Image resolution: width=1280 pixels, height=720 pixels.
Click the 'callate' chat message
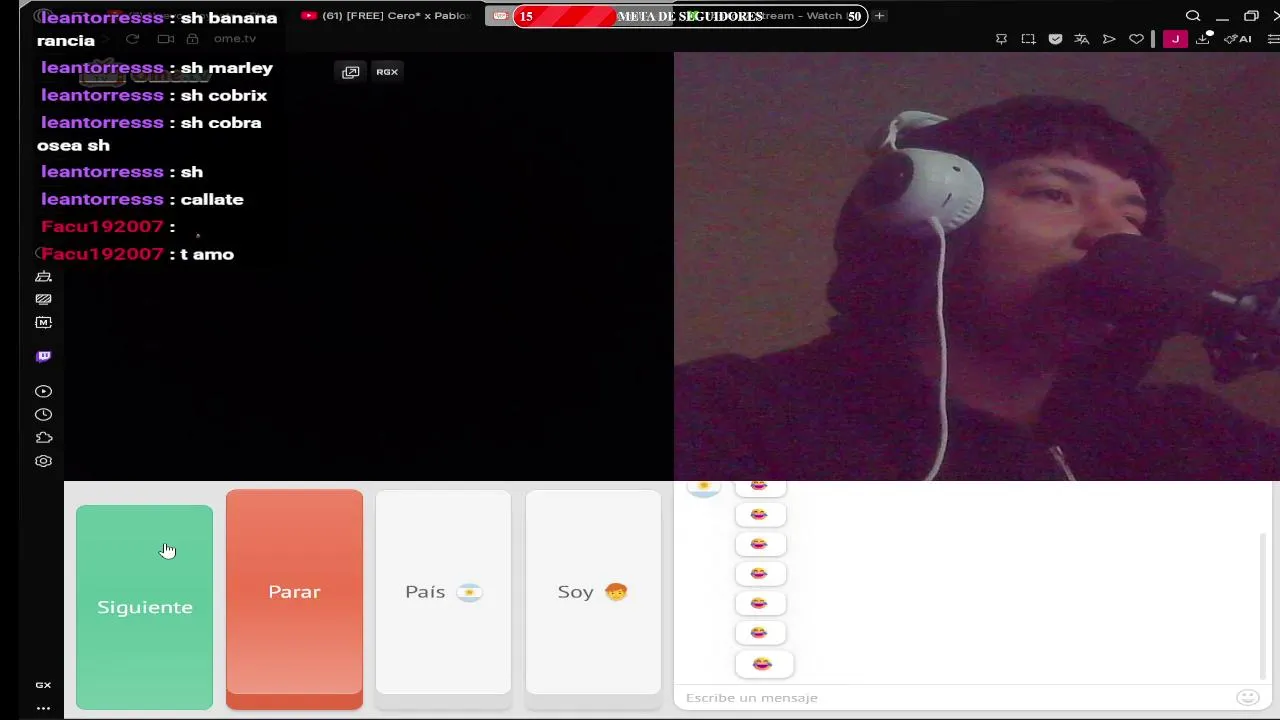pos(142,199)
